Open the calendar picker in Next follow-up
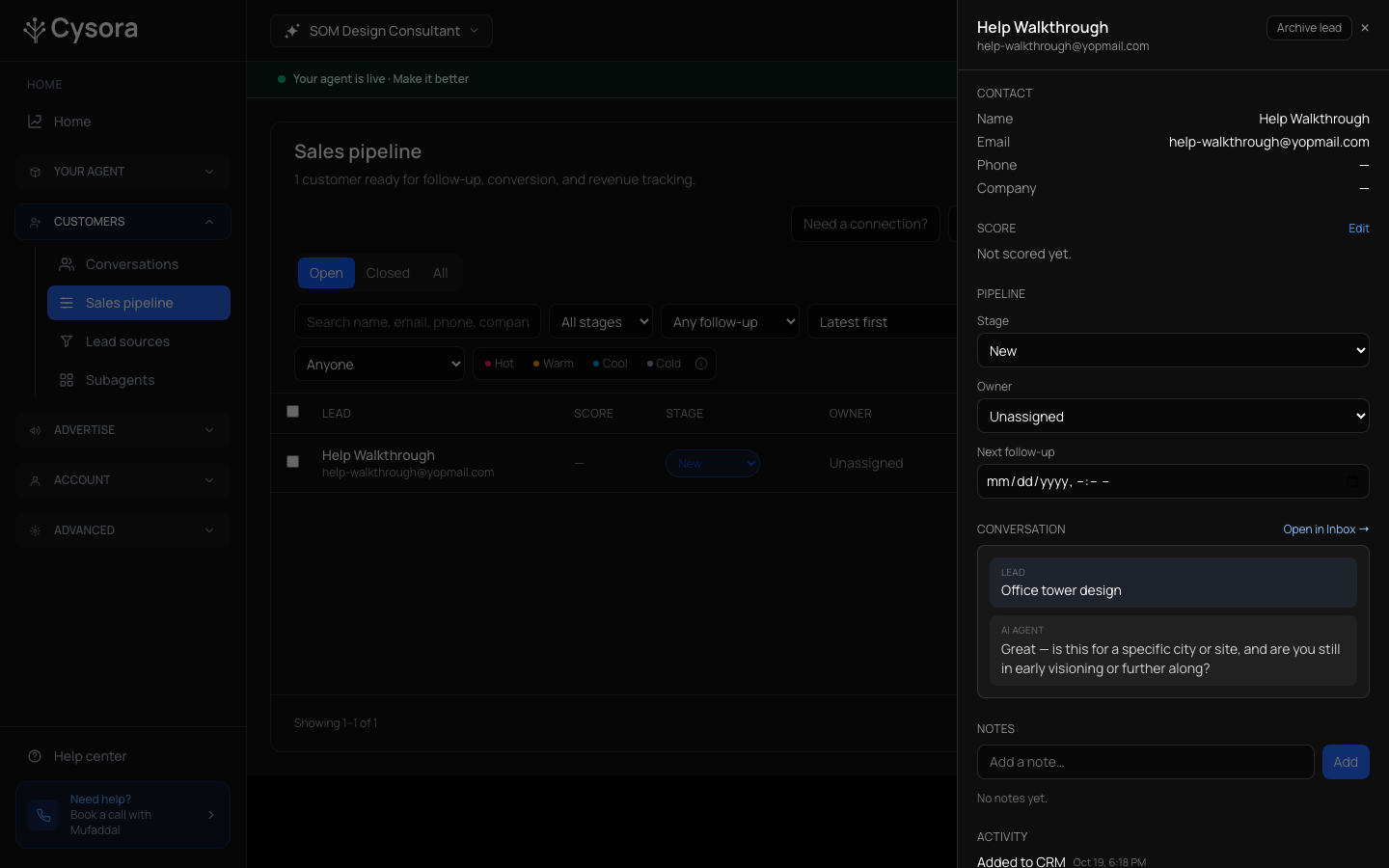The height and width of the screenshot is (868, 1389). click(1352, 481)
